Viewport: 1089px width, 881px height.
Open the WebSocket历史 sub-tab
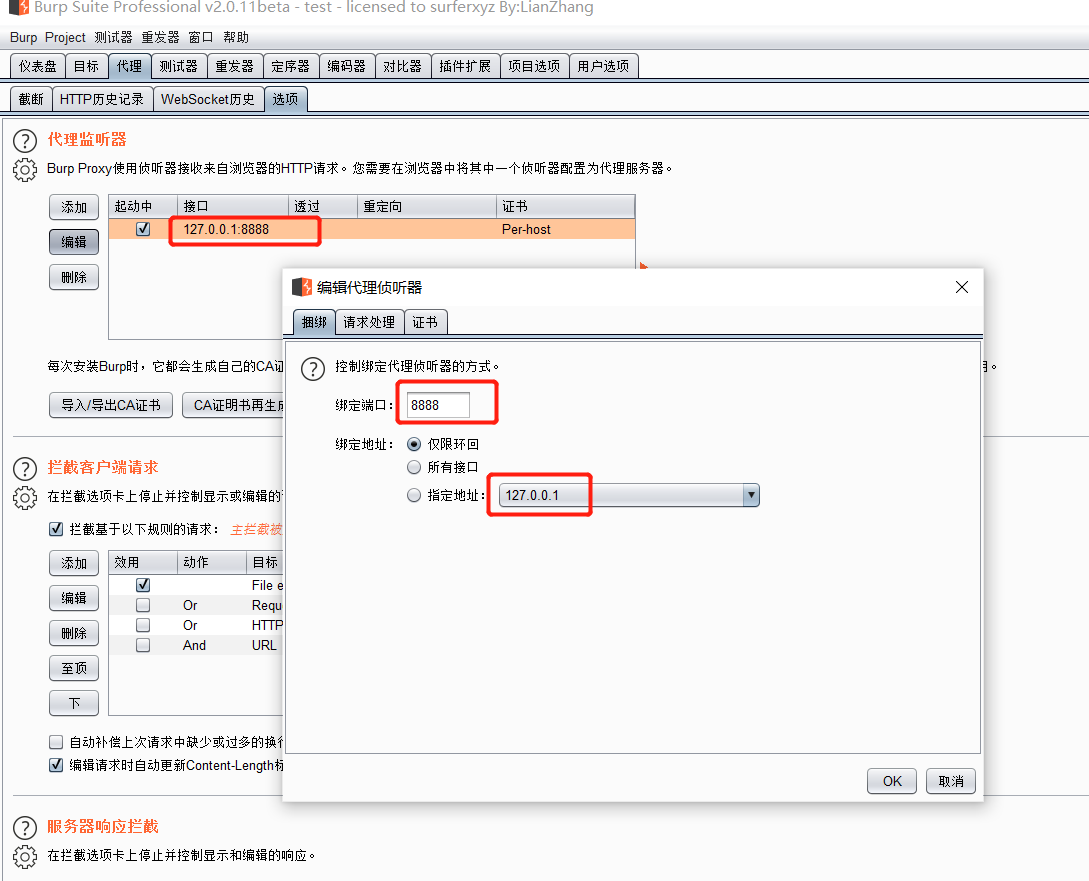(208, 99)
